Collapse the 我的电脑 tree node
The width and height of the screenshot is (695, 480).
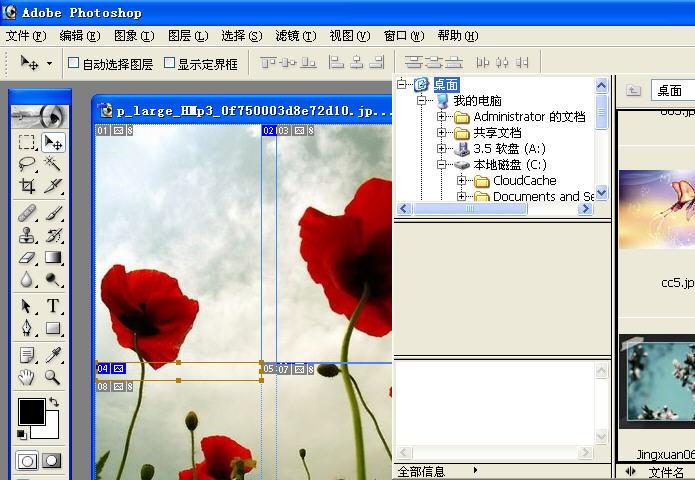pos(422,101)
